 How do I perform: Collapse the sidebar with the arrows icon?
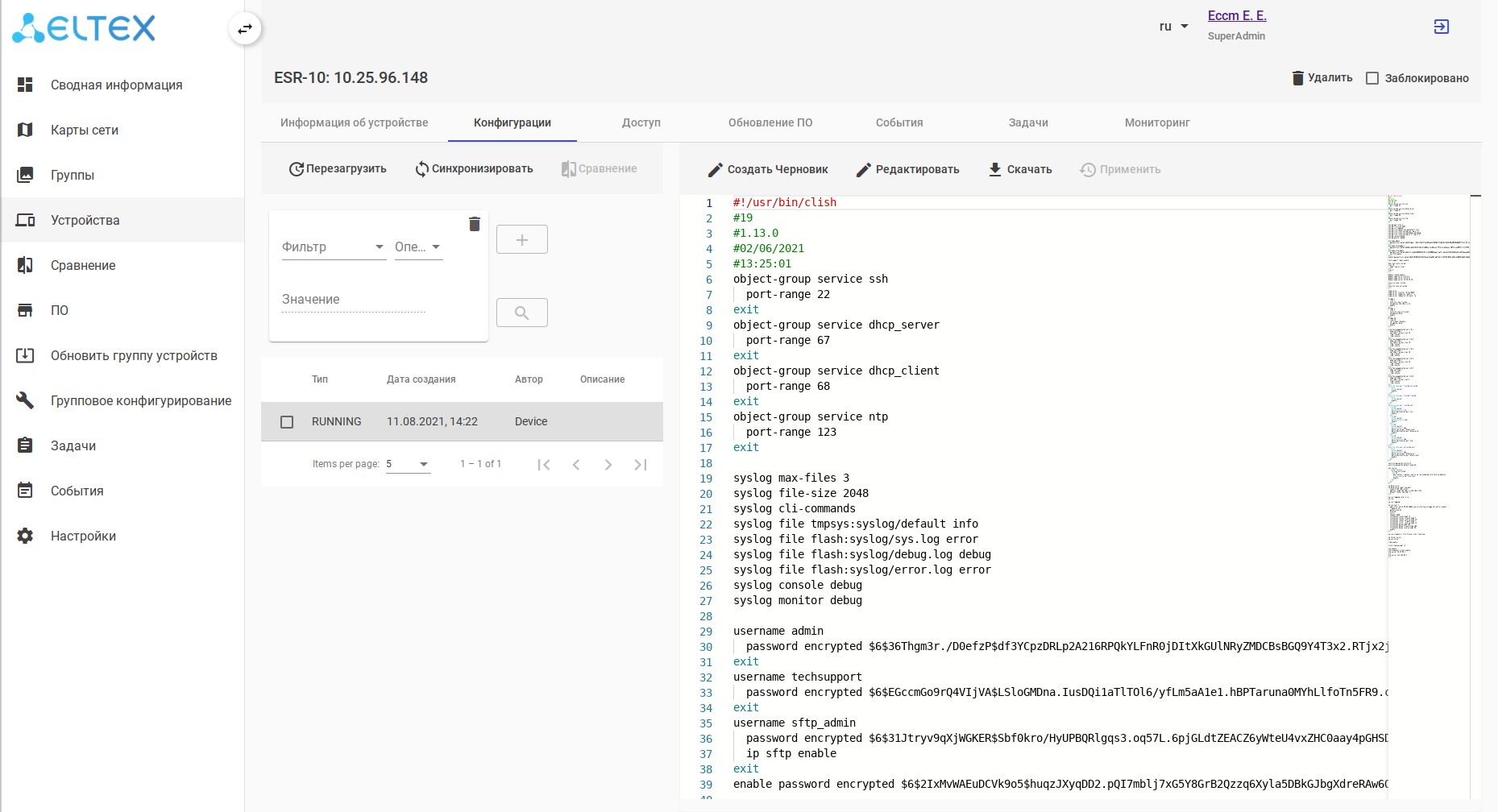(245, 29)
